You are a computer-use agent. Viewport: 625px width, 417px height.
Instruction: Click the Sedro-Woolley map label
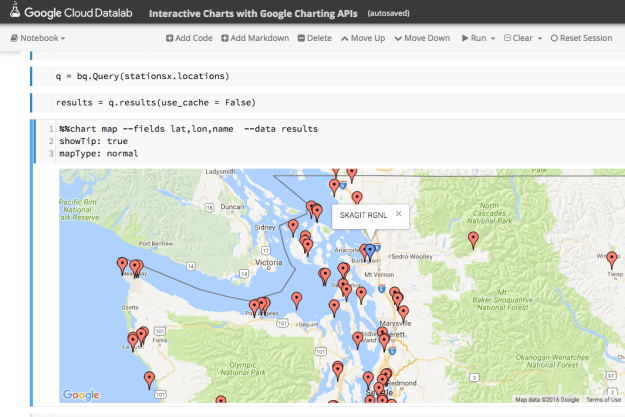412,256
